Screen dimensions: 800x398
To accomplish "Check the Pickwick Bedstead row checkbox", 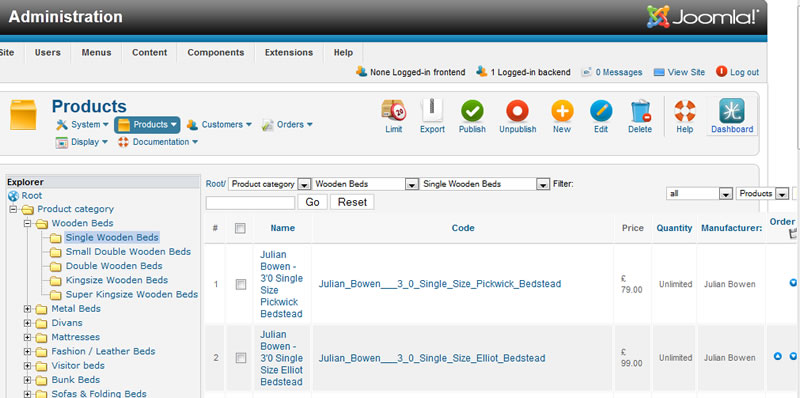I will click(x=240, y=284).
